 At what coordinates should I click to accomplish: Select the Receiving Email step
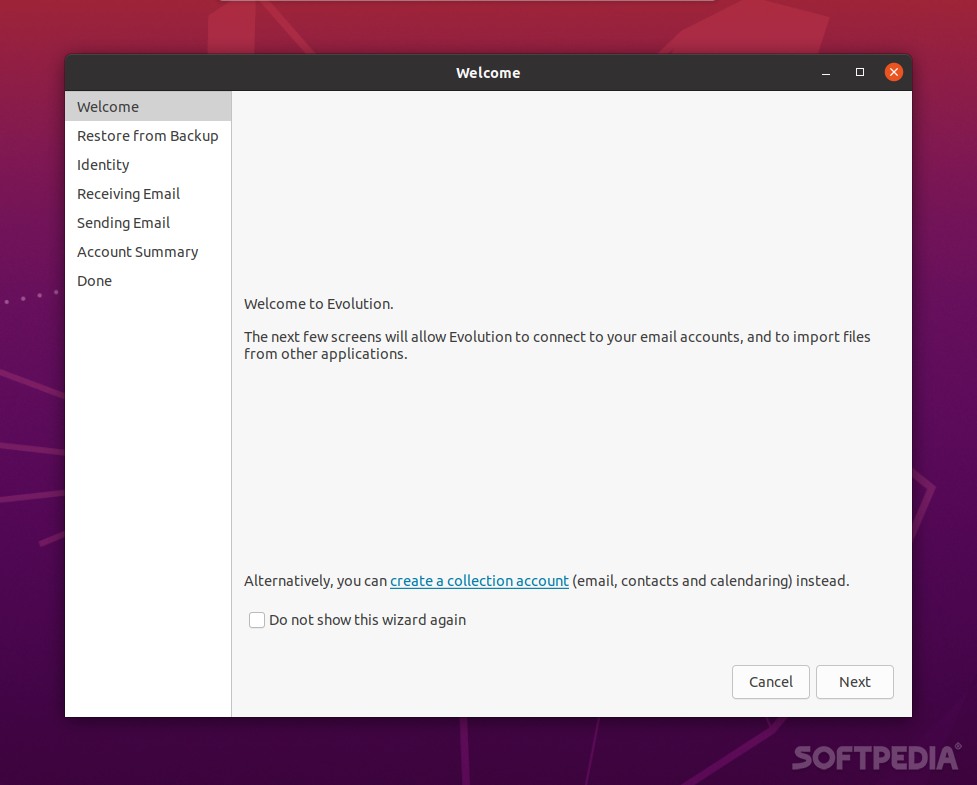pos(148,194)
